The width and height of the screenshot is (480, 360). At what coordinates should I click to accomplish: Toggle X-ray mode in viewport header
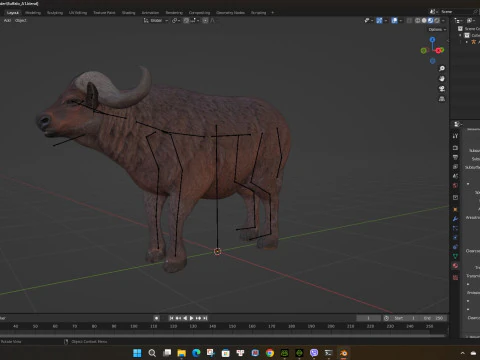point(409,21)
